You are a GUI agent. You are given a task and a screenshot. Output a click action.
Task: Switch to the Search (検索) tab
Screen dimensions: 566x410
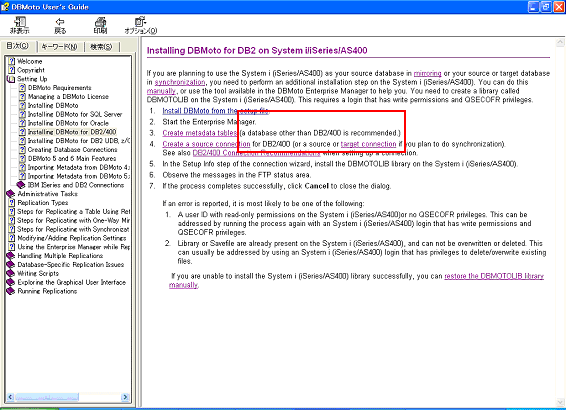101,47
